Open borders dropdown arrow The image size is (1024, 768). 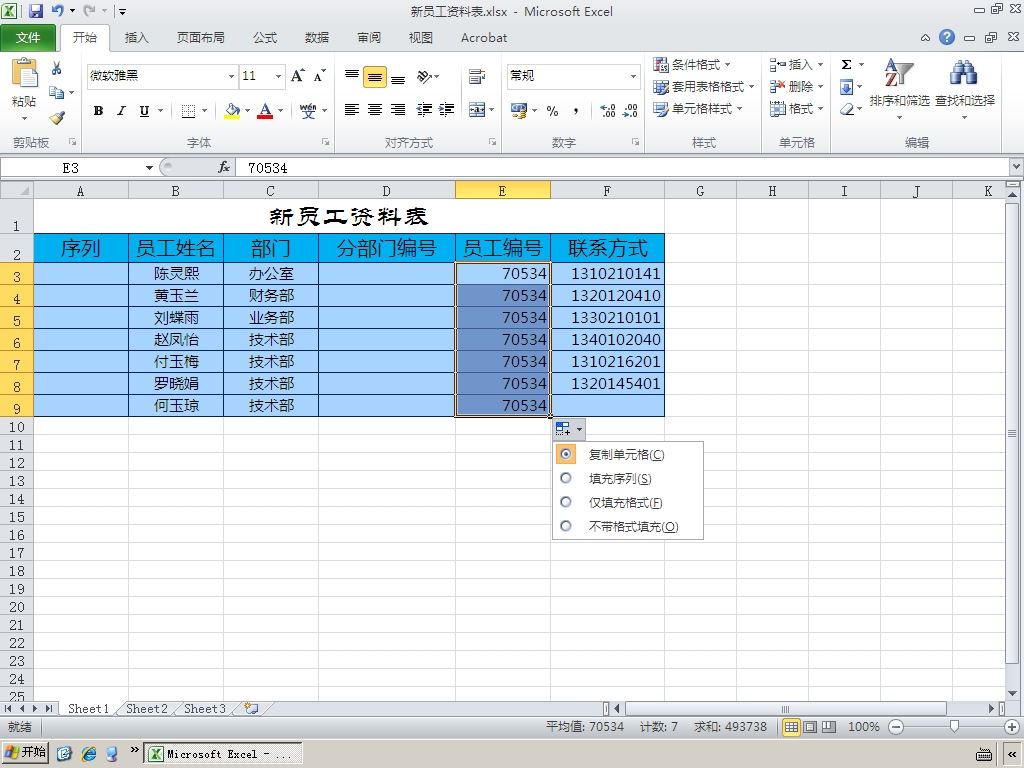[204, 111]
